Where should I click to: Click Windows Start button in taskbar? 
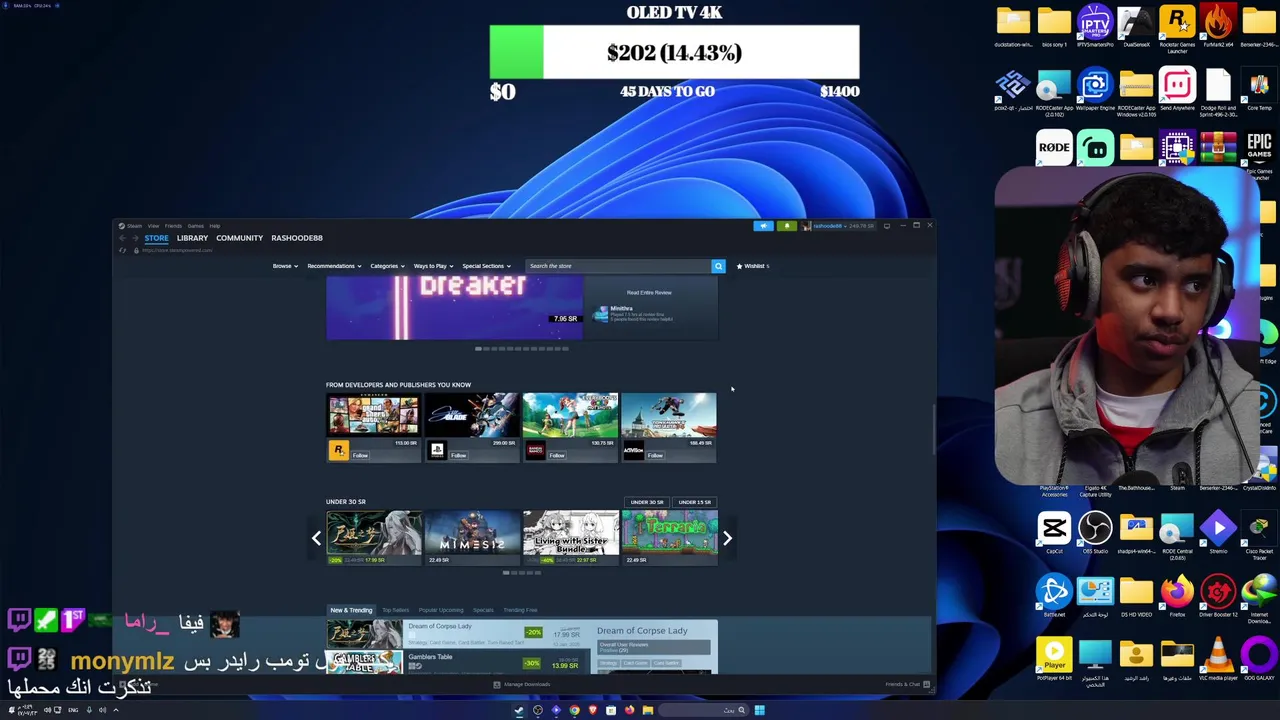coord(759,710)
